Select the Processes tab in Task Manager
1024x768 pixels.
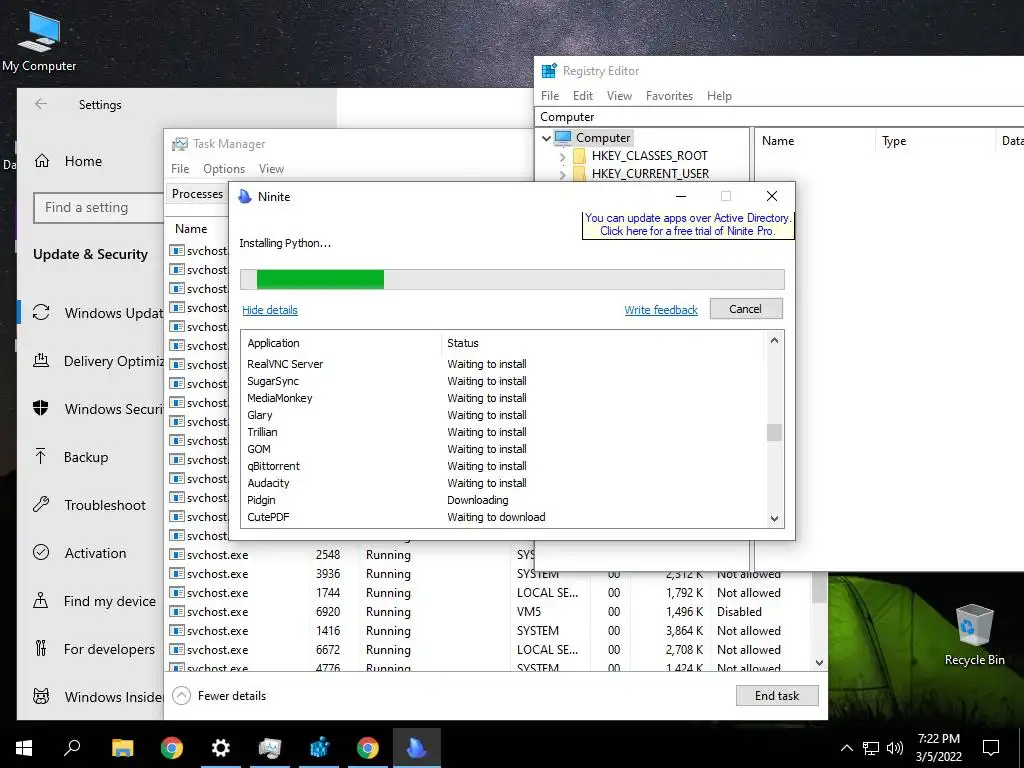coord(197,194)
